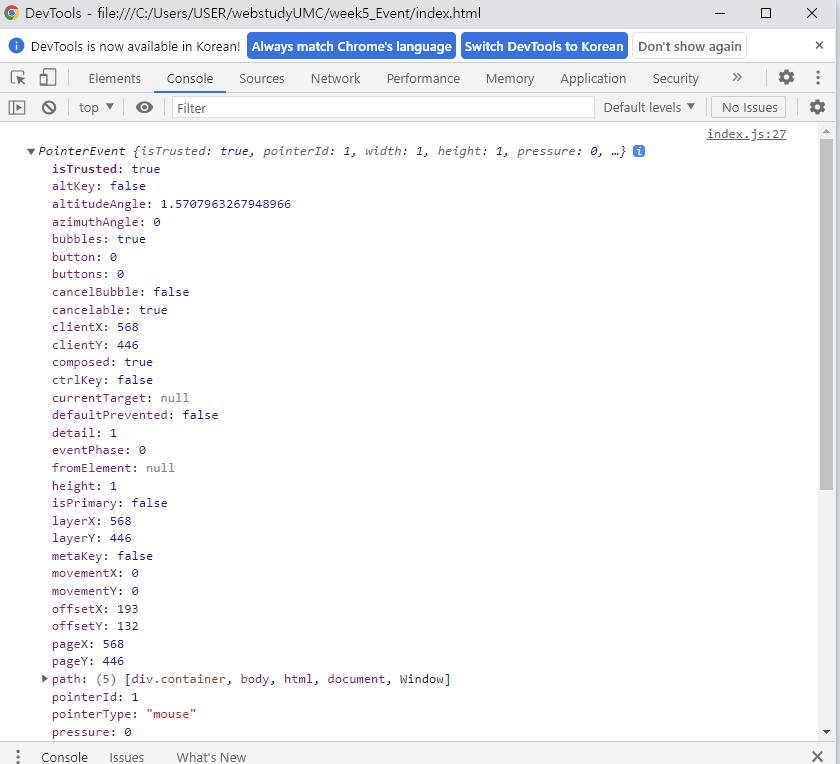Select the Performance tab
The image size is (840, 764).
tap(423, 78)
